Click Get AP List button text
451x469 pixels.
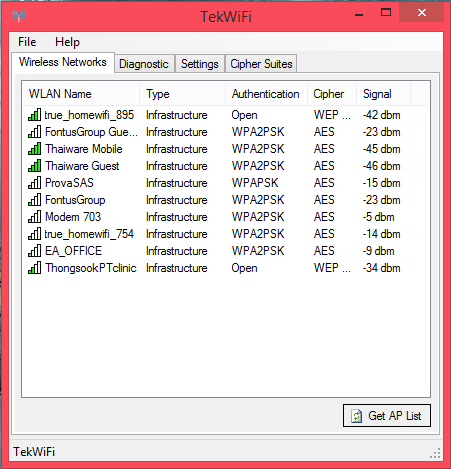pyautogui.click(x=395, y=416)
